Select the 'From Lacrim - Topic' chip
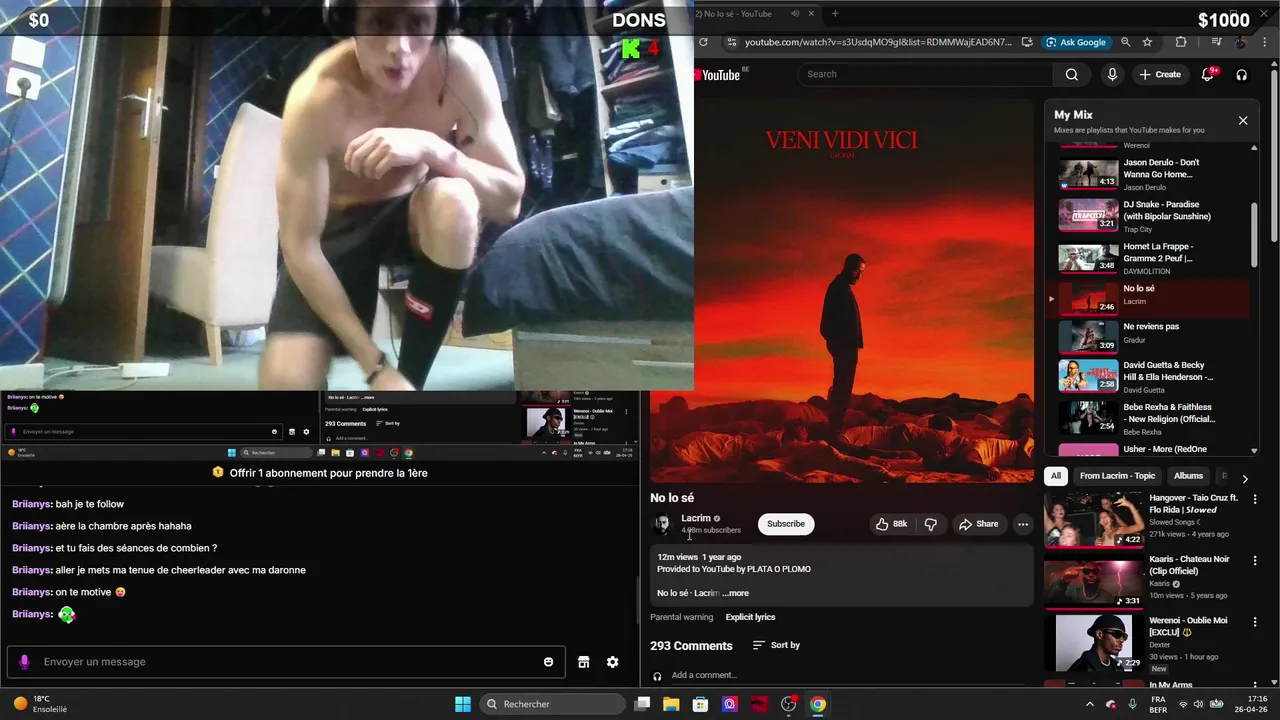Screen dimensions: 1280x720 point(1117,476)
